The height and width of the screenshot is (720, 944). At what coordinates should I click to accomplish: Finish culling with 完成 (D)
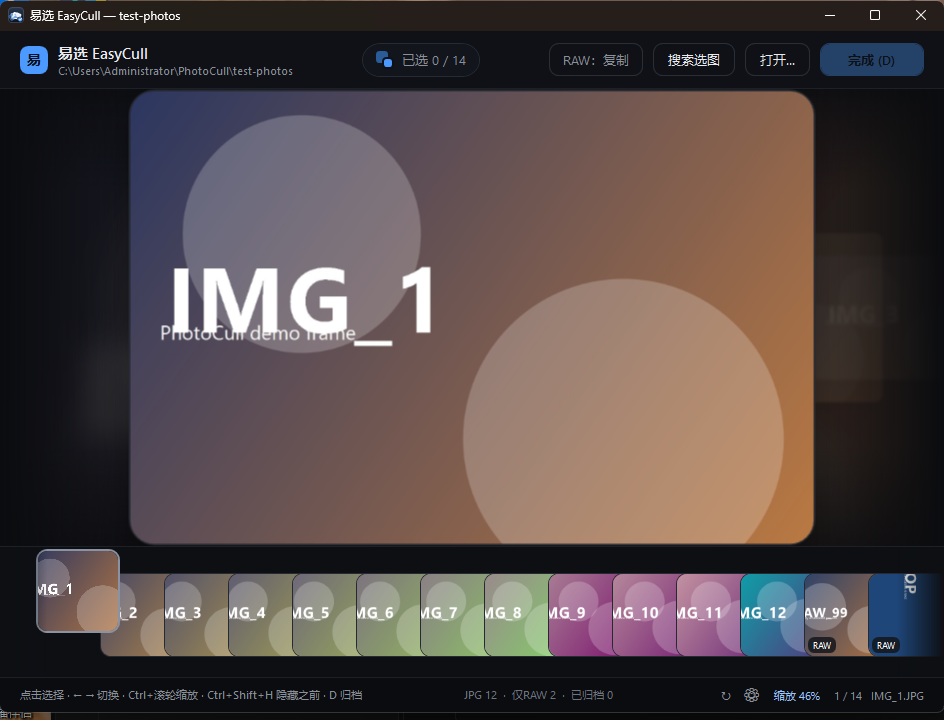pos(871,60)
